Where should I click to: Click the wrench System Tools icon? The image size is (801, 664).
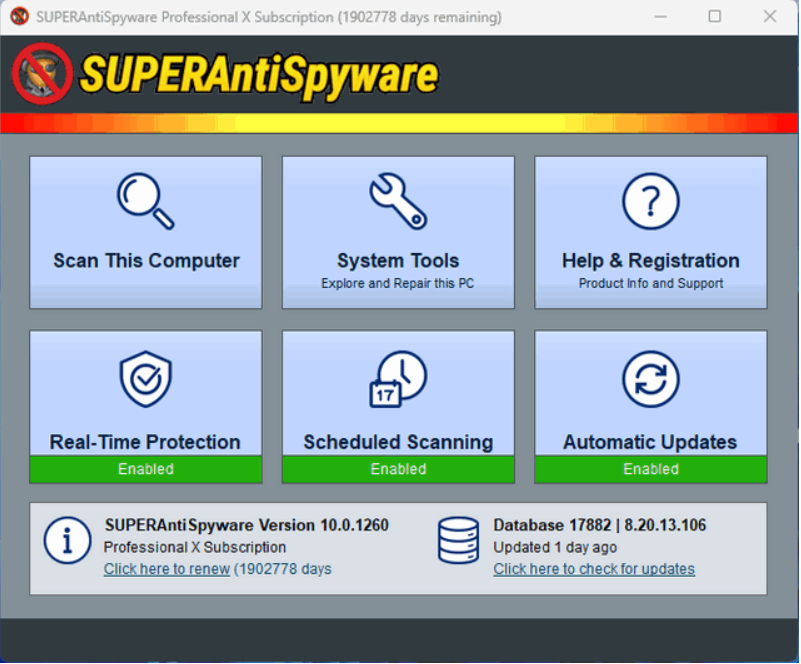pos(398,201)
